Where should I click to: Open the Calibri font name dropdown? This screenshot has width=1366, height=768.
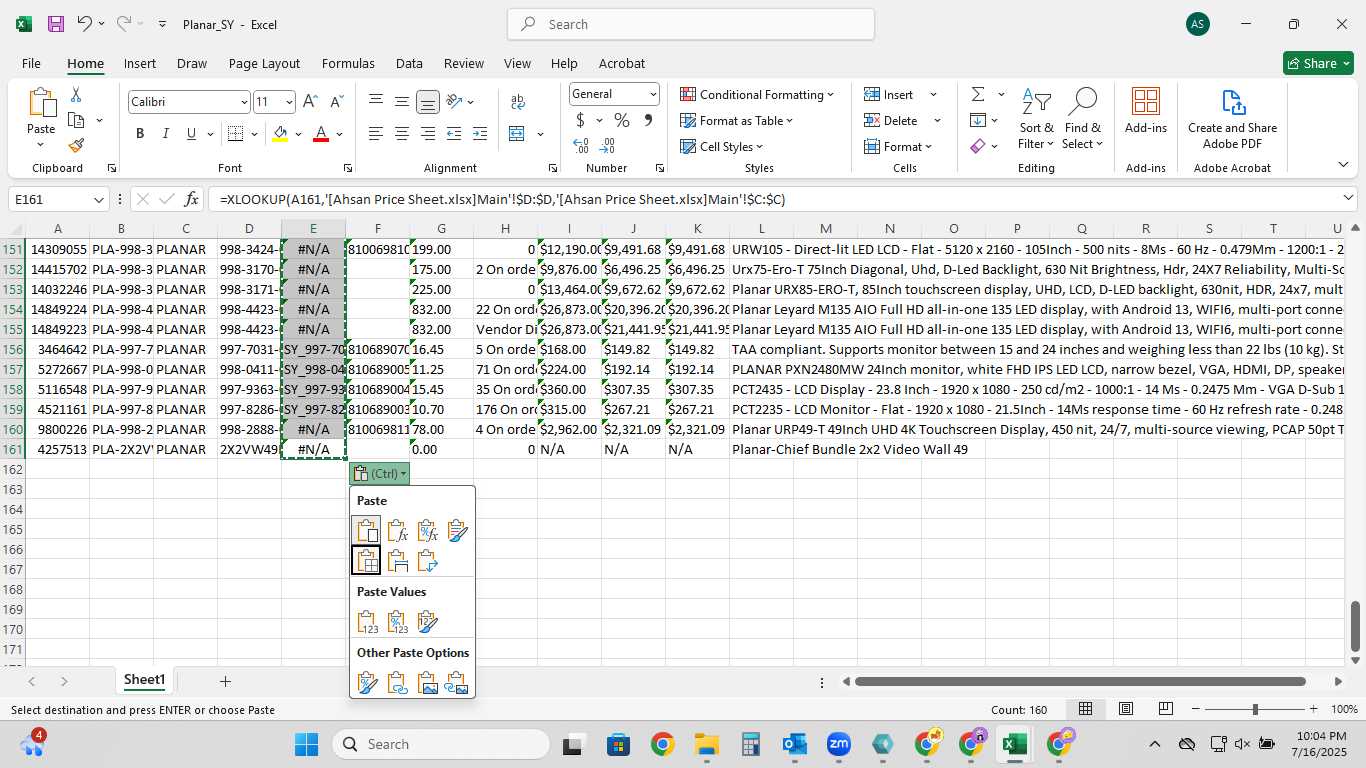244,102
